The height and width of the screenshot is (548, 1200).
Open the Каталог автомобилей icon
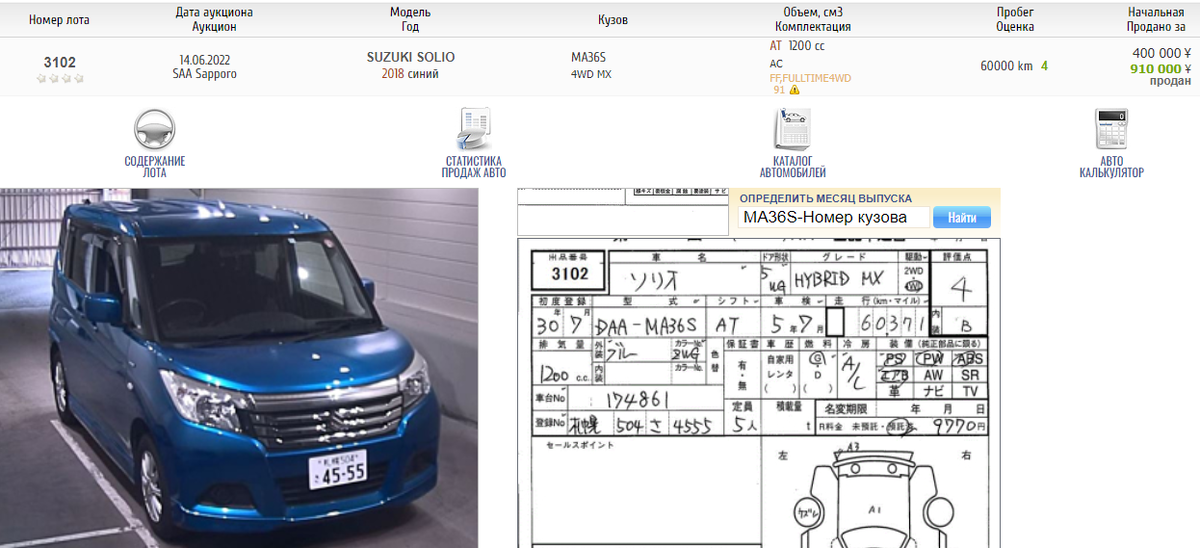(x=792, y=130)
